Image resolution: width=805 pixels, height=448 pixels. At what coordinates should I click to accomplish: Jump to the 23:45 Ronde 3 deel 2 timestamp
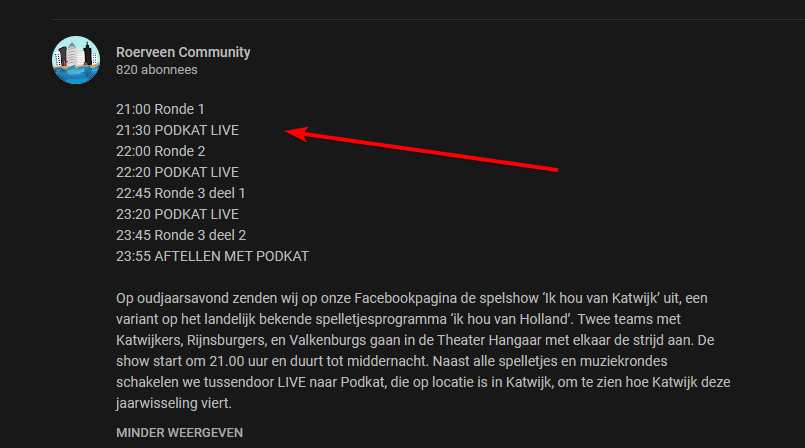(x=181, y=236)
